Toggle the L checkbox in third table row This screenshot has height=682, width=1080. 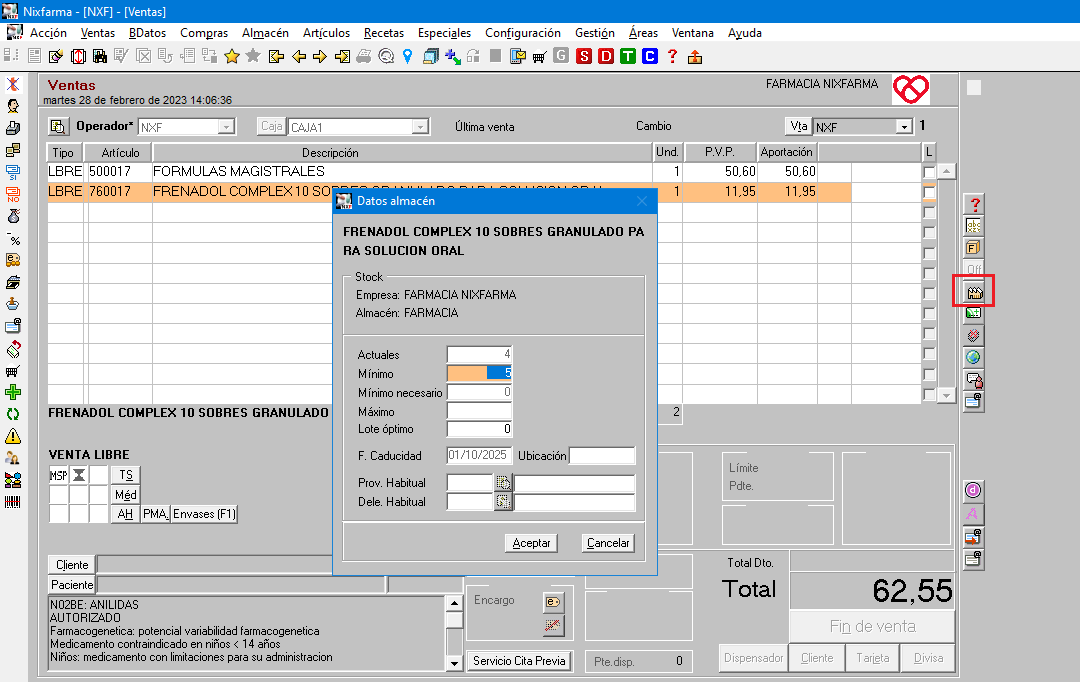click(929, 212)
